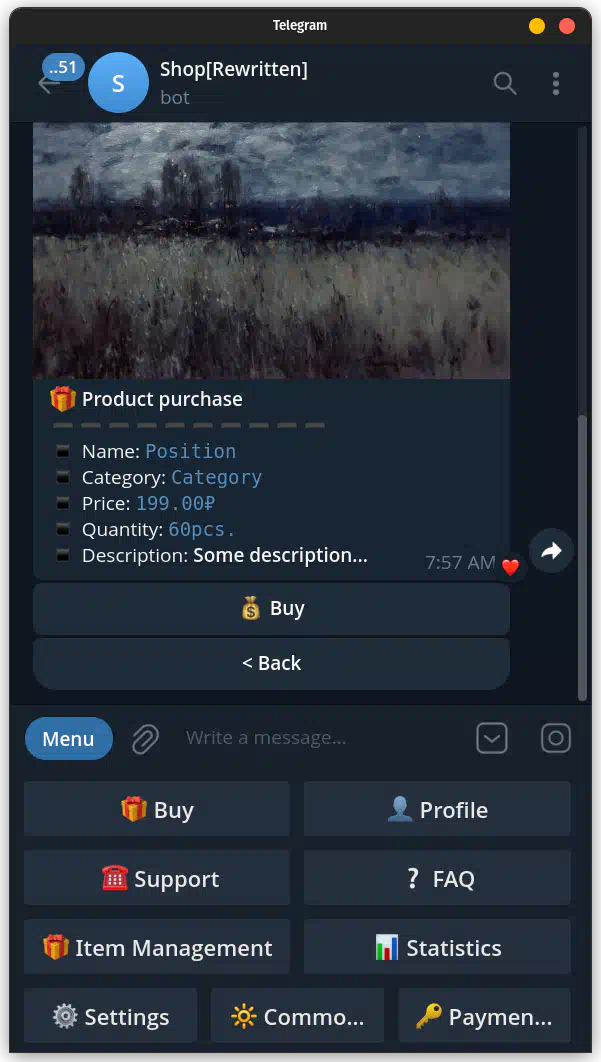Screen dimensions: 601x1062
Task: Open the blue Menu button
Action: click(68, 738)
